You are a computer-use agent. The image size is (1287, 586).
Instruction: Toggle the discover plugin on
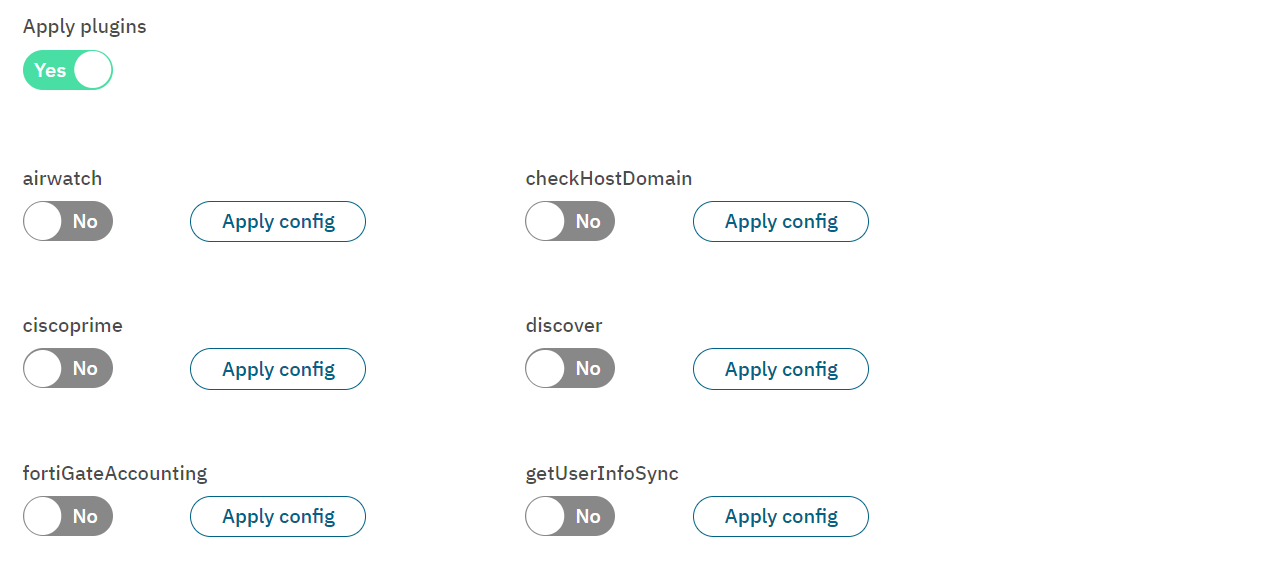pyautogui.click(x=570, y=368)
